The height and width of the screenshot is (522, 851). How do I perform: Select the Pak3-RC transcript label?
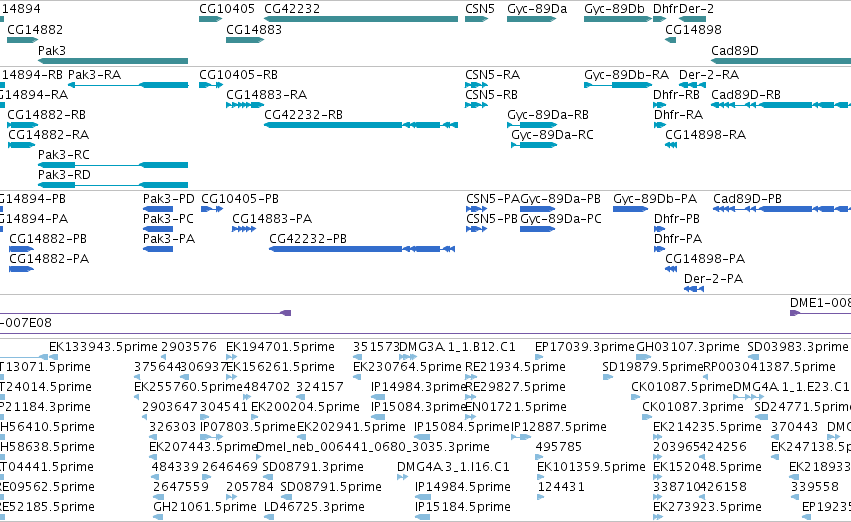click(x=64, y=155)
